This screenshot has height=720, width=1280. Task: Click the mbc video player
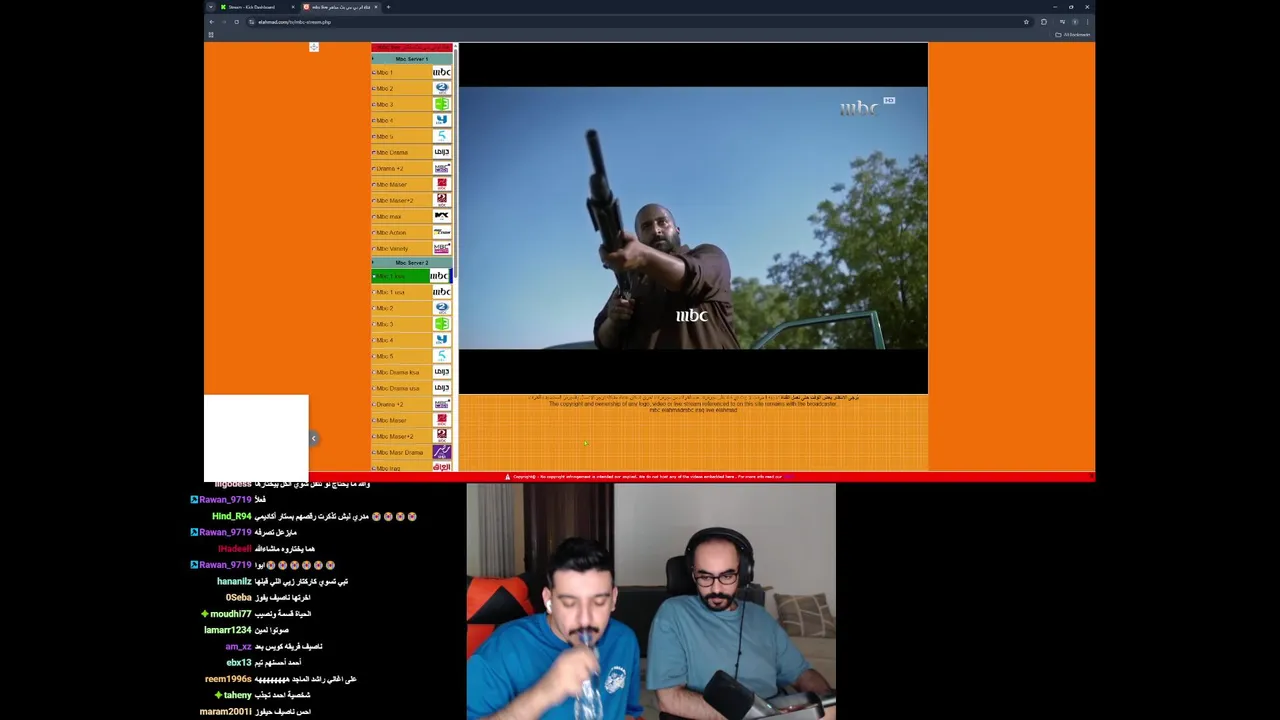click(x=693, y=218)
